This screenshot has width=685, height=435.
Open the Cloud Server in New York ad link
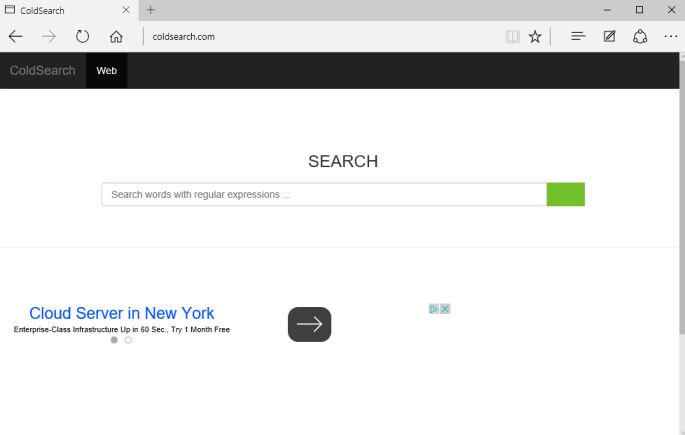point(121,313)
